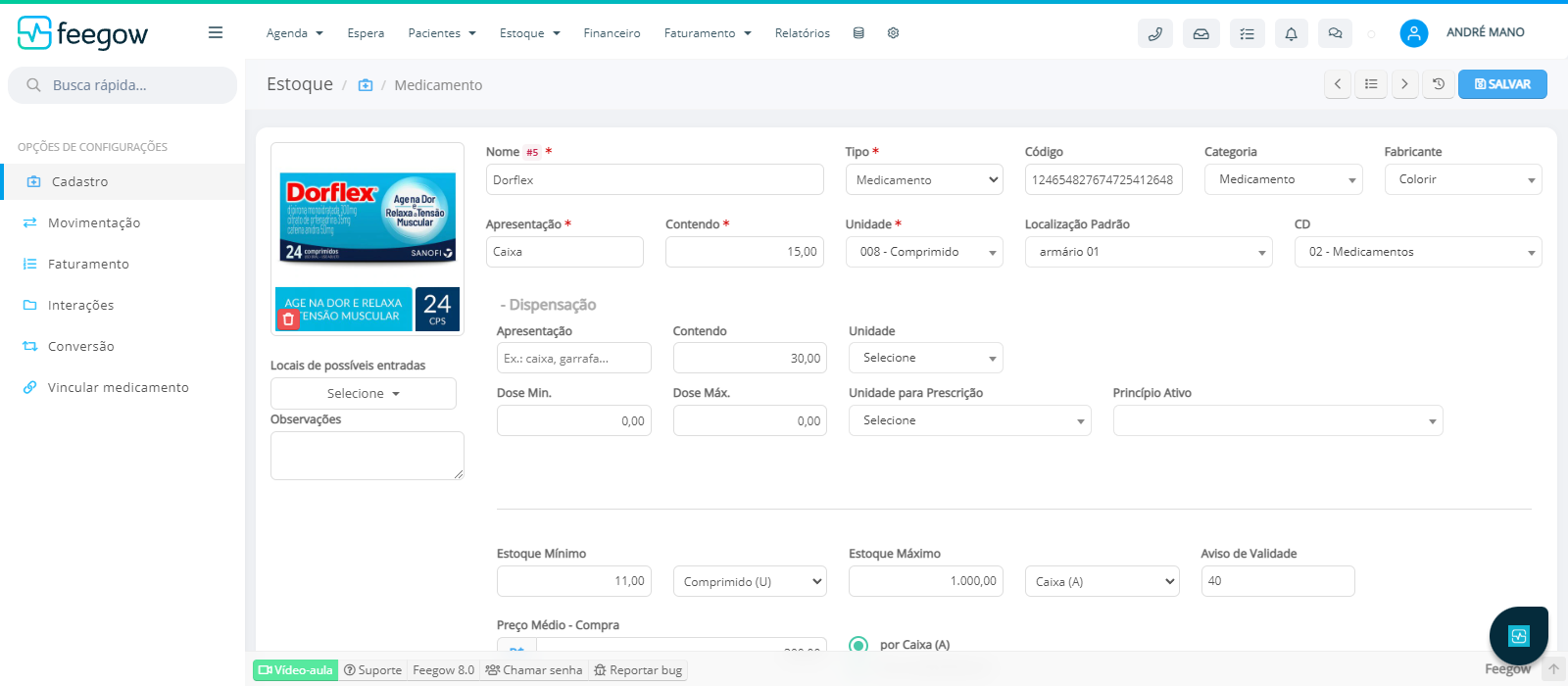Open the Categoria dropdown

pos(1283,179)
